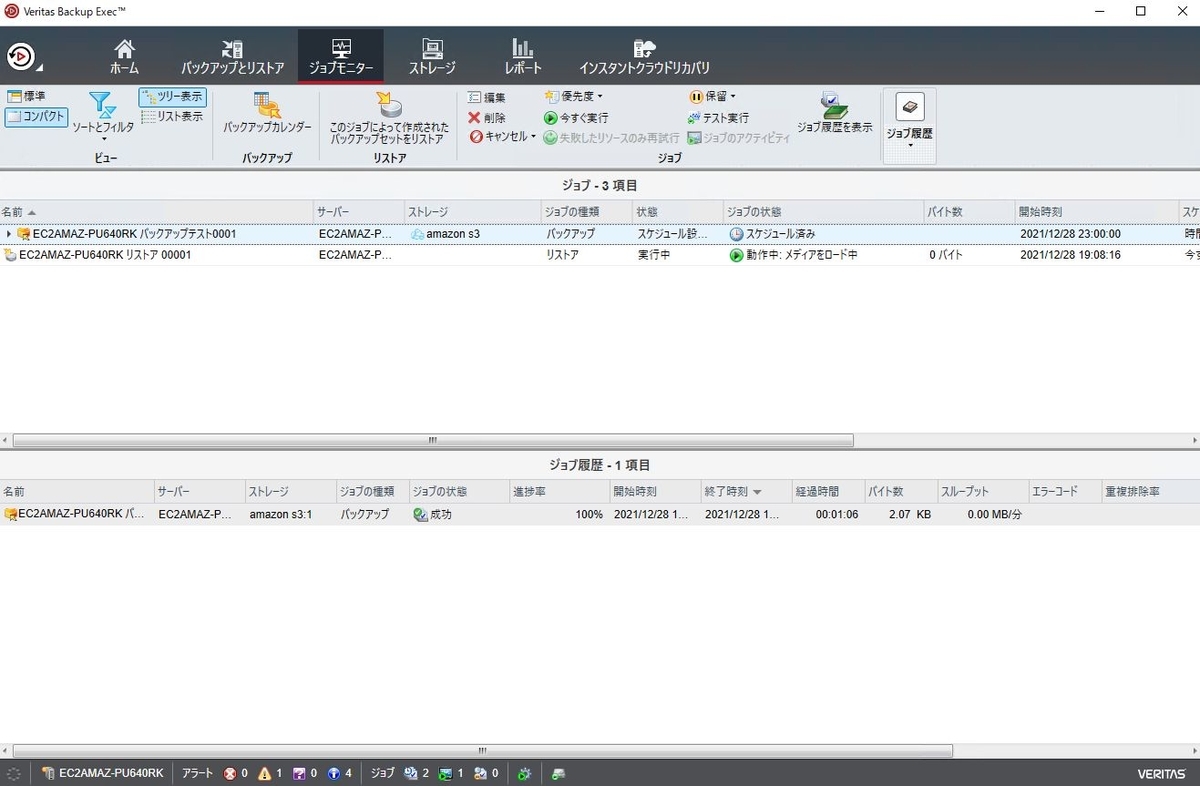Click the held jobs count icon

click(480, 773)
